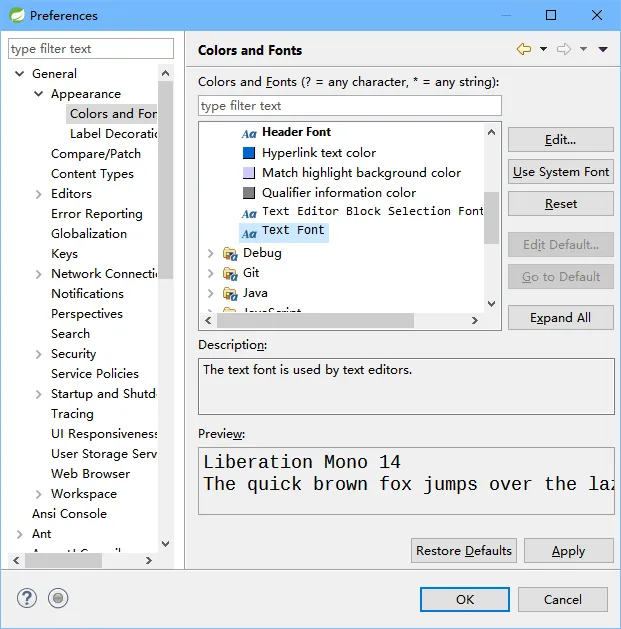Open Perspectives preferences
Viewport: 621px width, 629px height.
coord(87,314)
